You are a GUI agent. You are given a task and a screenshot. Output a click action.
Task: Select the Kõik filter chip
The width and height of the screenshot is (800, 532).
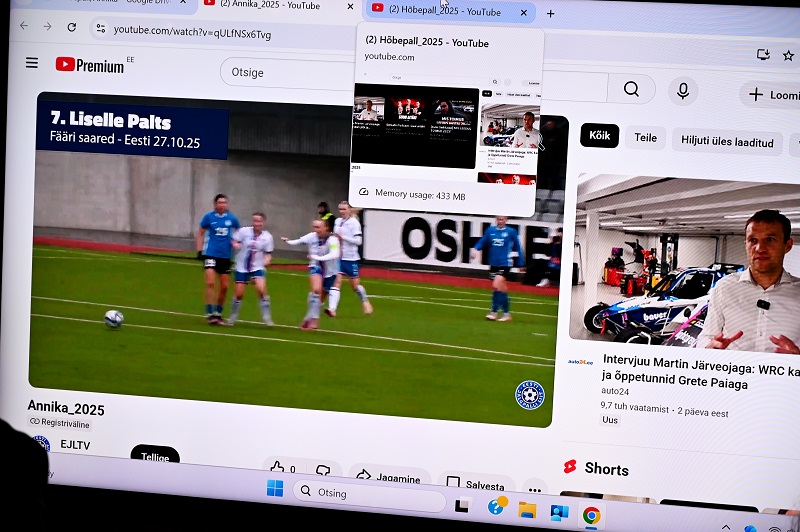(599, 136)
